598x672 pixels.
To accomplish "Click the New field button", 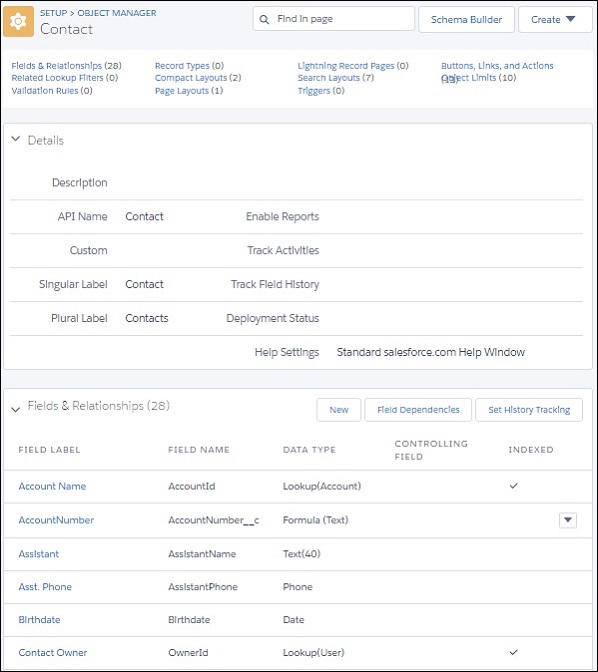I will [x=339, y=410].
